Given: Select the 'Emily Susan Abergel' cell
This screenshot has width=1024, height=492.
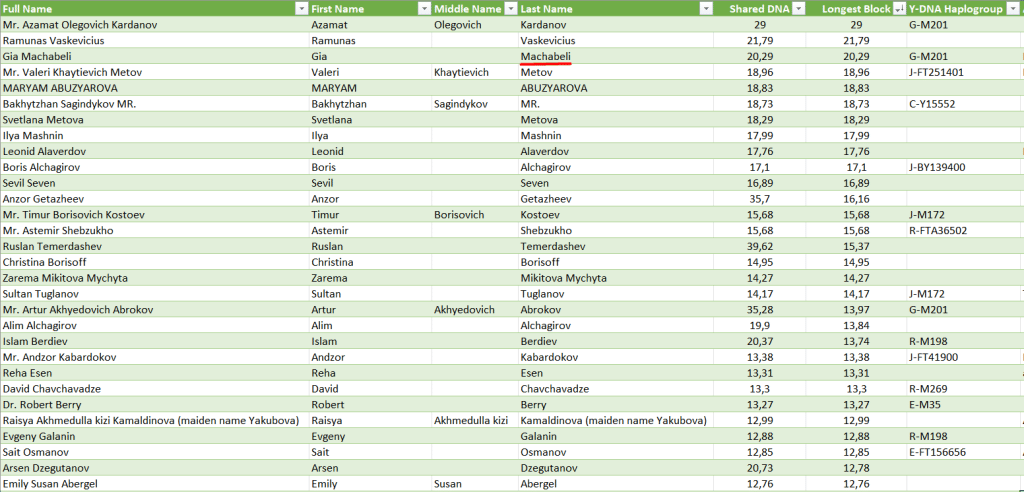Looking at the screenshot, I should click(x=53, y=484).
